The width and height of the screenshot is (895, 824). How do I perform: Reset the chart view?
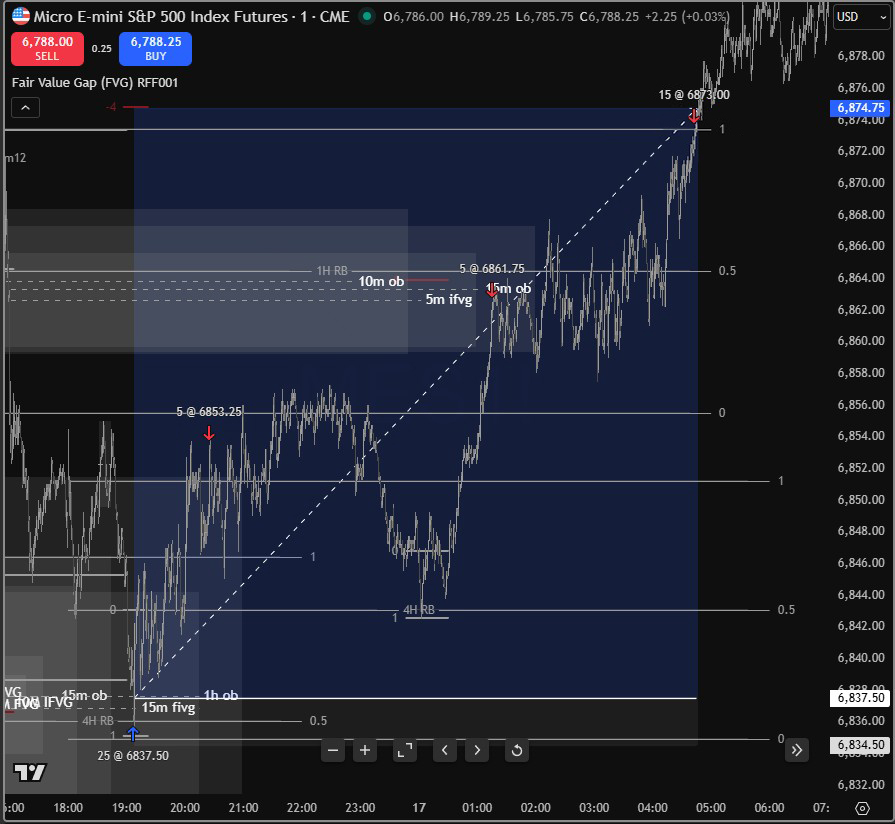click(x=517, y=750)
